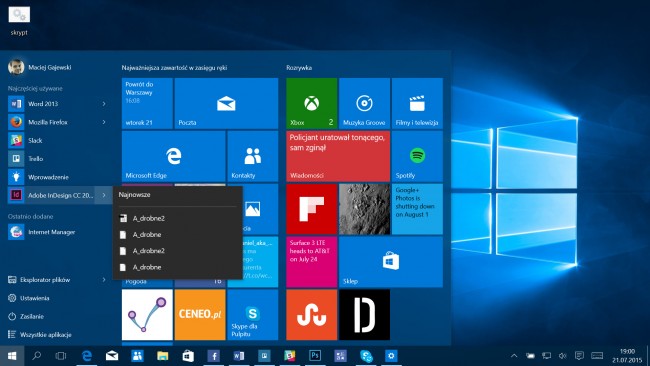This screenshot has width=650, height=366.
Task: Open second A_drobne2 recent file
Action: pos(178,251)
